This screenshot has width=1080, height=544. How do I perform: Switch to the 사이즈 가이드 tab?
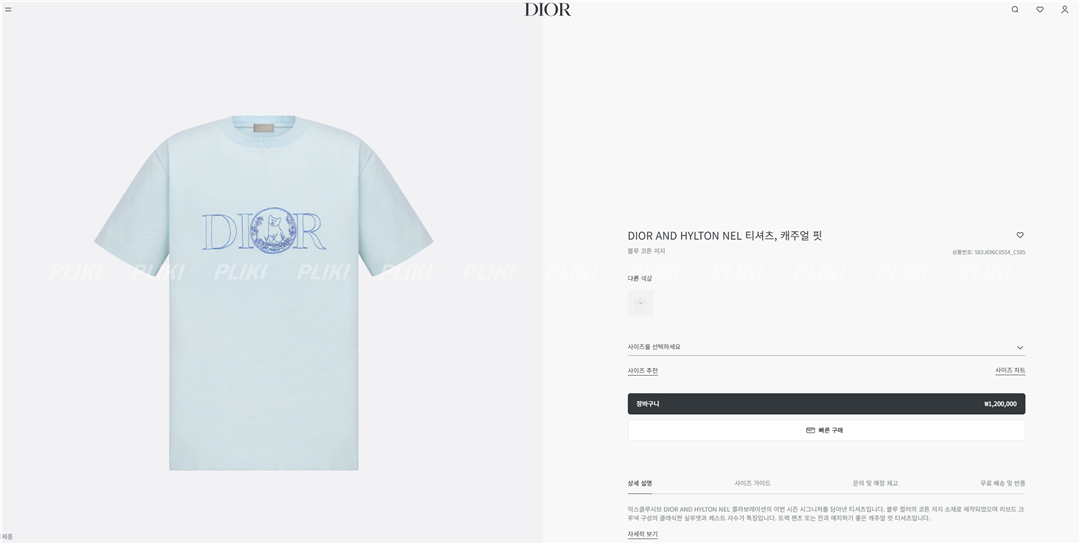pyautogui.click(x=752, y=483)
